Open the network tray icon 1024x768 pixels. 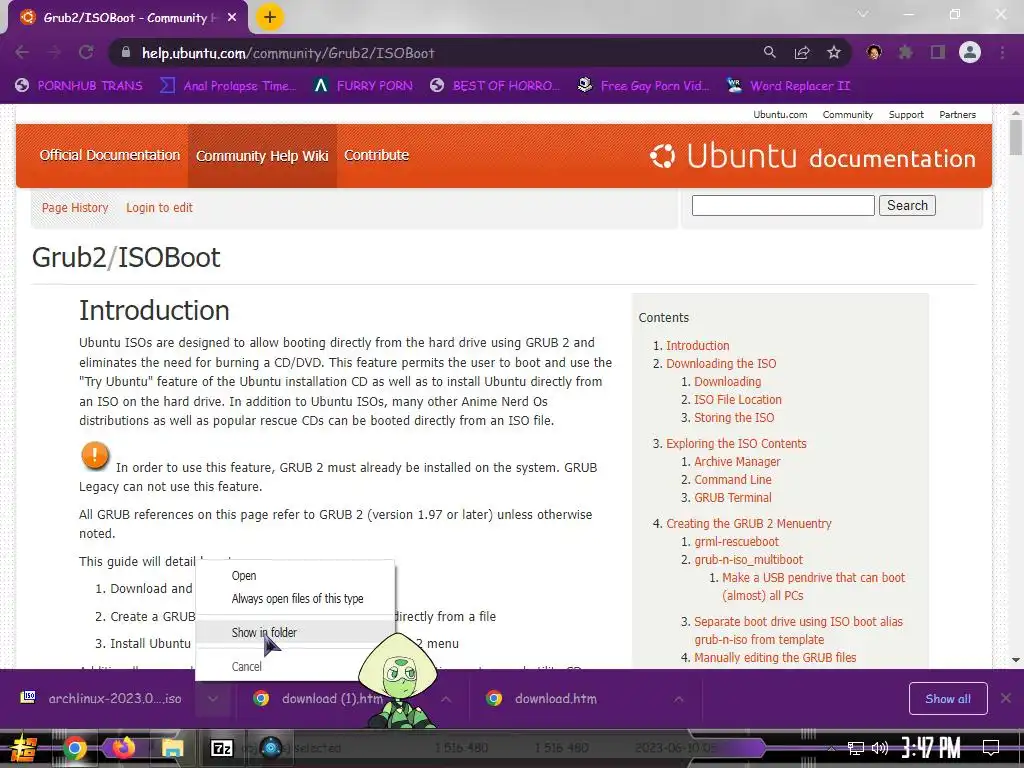point(856,748)
